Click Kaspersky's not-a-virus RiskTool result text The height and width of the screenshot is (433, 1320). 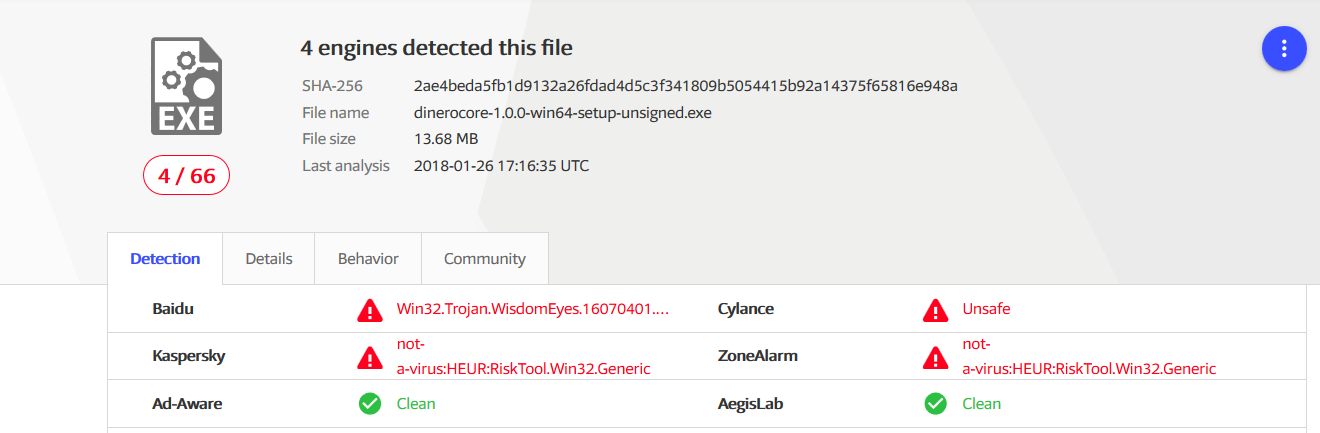click(x=523, y=357)
